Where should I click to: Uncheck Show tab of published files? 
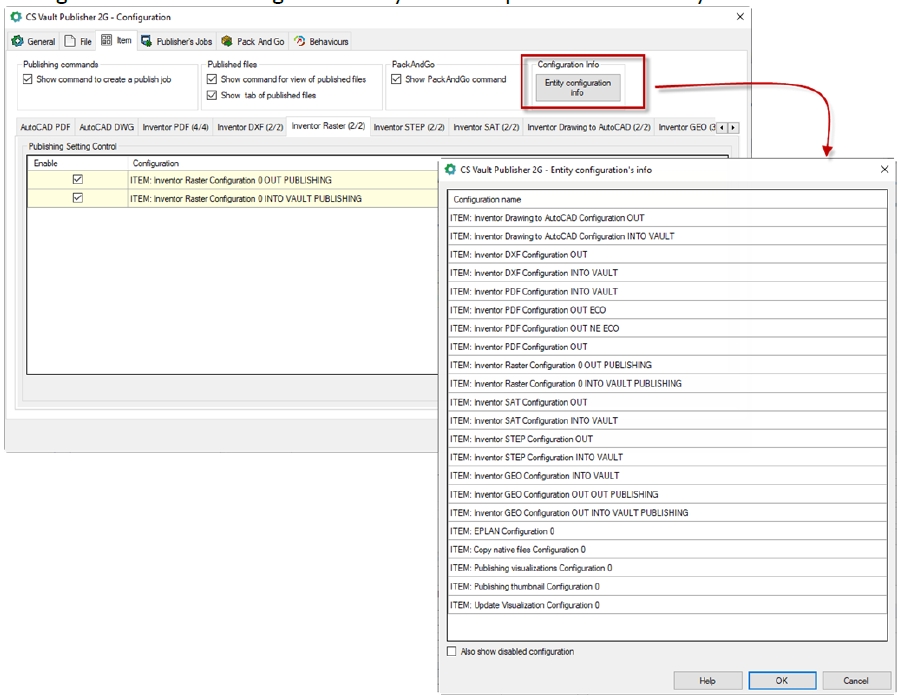212,95
